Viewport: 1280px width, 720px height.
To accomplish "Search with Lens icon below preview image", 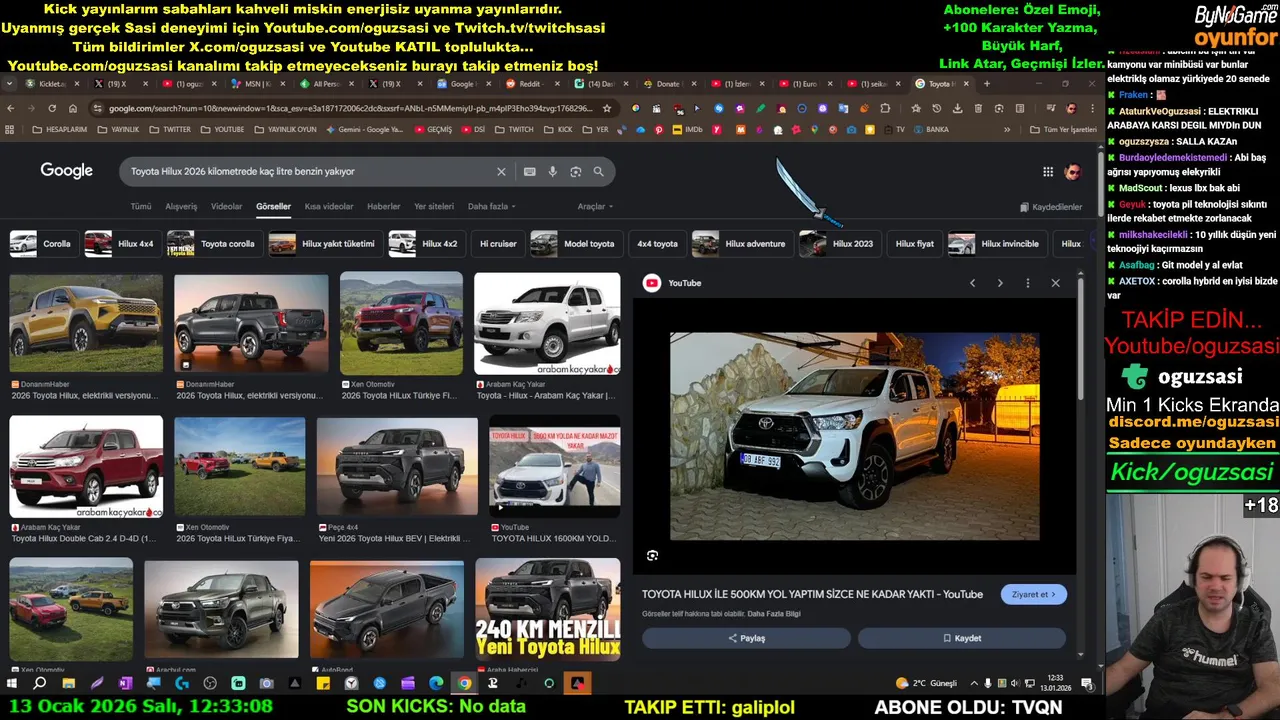I will click(652, 556).
